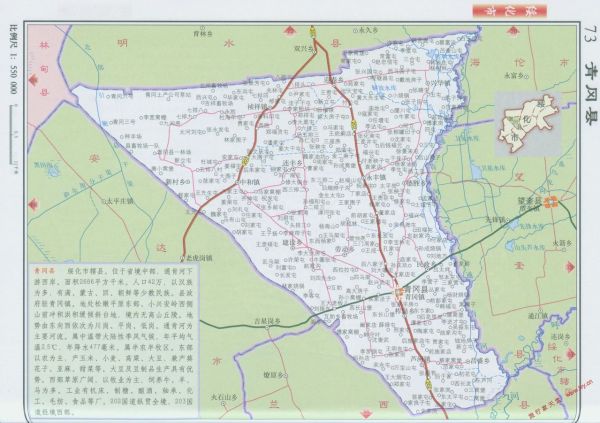Image resolution: width=600 pixels, height=423 pixels.
Task: Select the 青冈镇 town label
Action: pos(415,297)
